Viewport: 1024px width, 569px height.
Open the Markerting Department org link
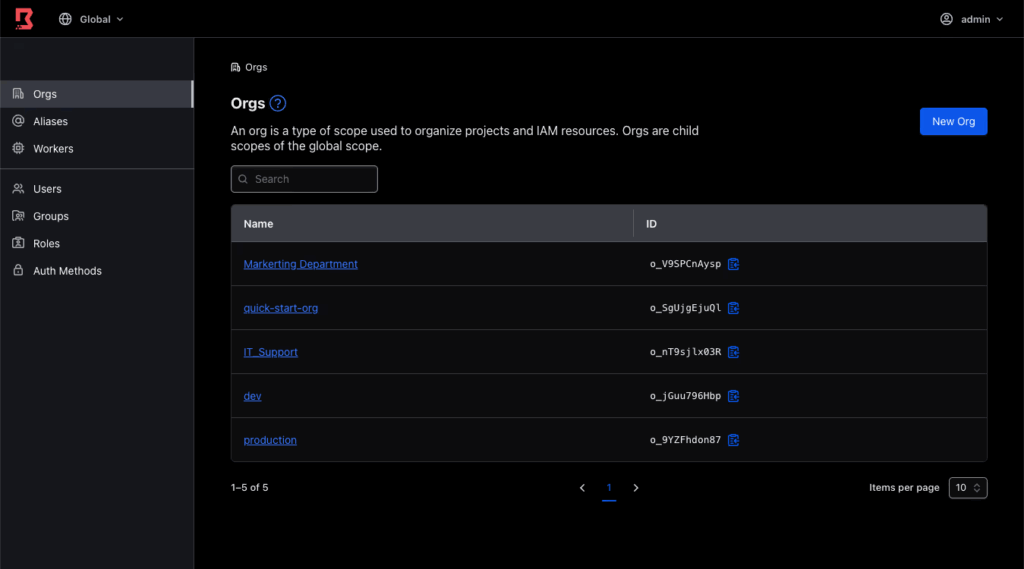pyautogui.click(x=300, y=264)
